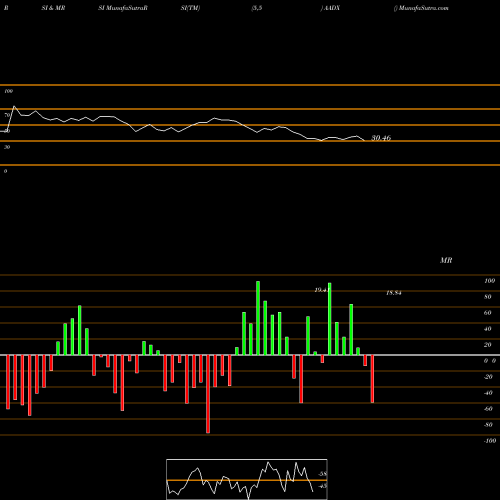Select the last red bar in the histogram
The width and height of the screenshot is (500, 500).
tap(372, 379)
